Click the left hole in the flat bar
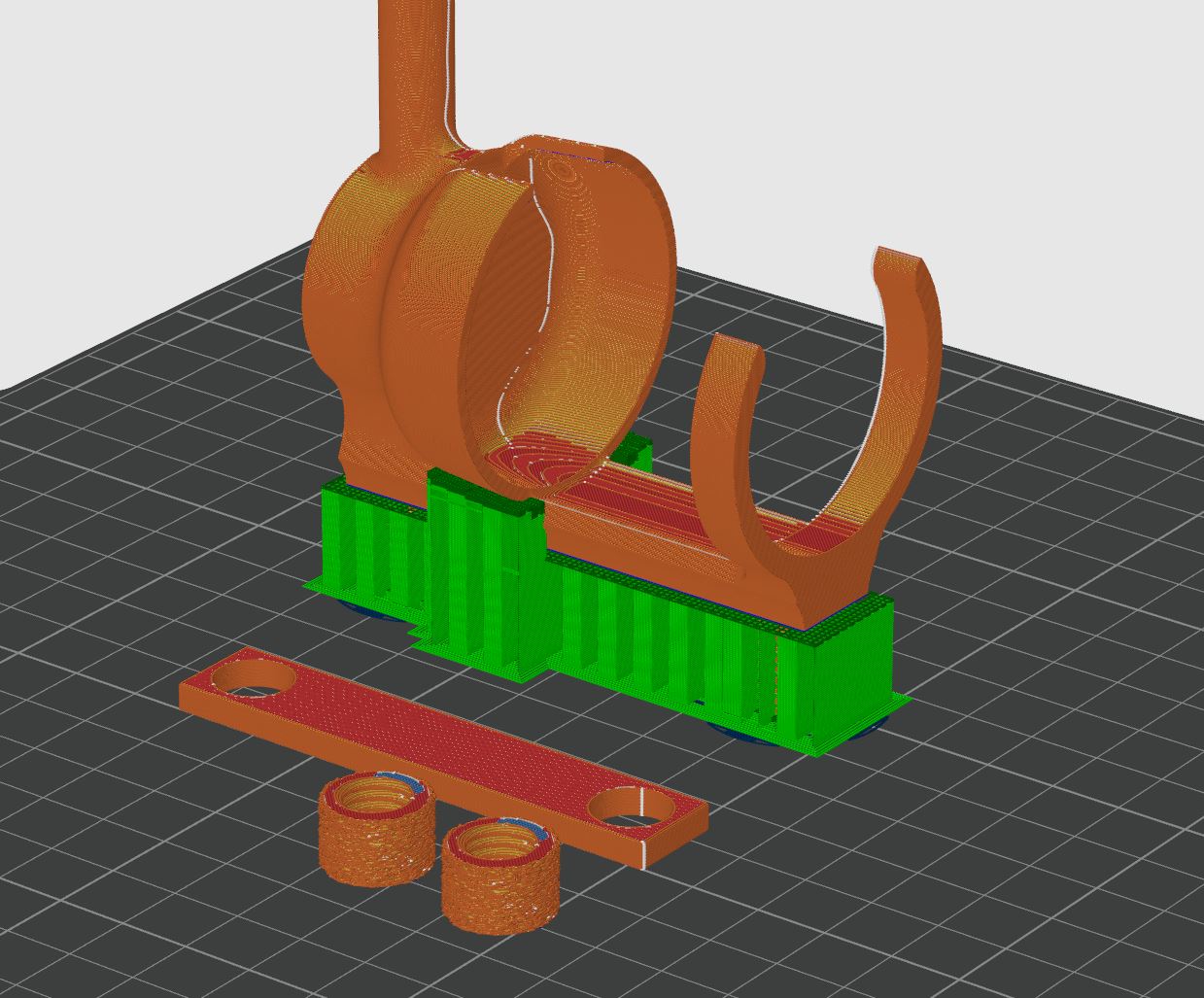The width and height of the screenshot is (1204, 998). click(x=251, y=679)
